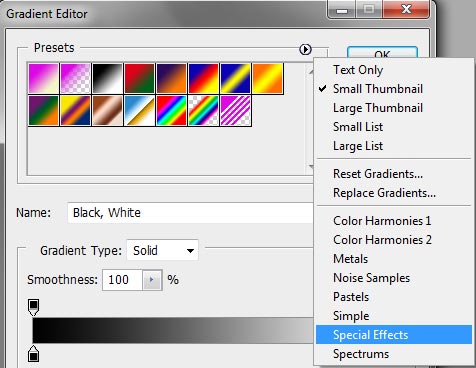
Task: Pick the chrome gradient preset
Action: 139,111
